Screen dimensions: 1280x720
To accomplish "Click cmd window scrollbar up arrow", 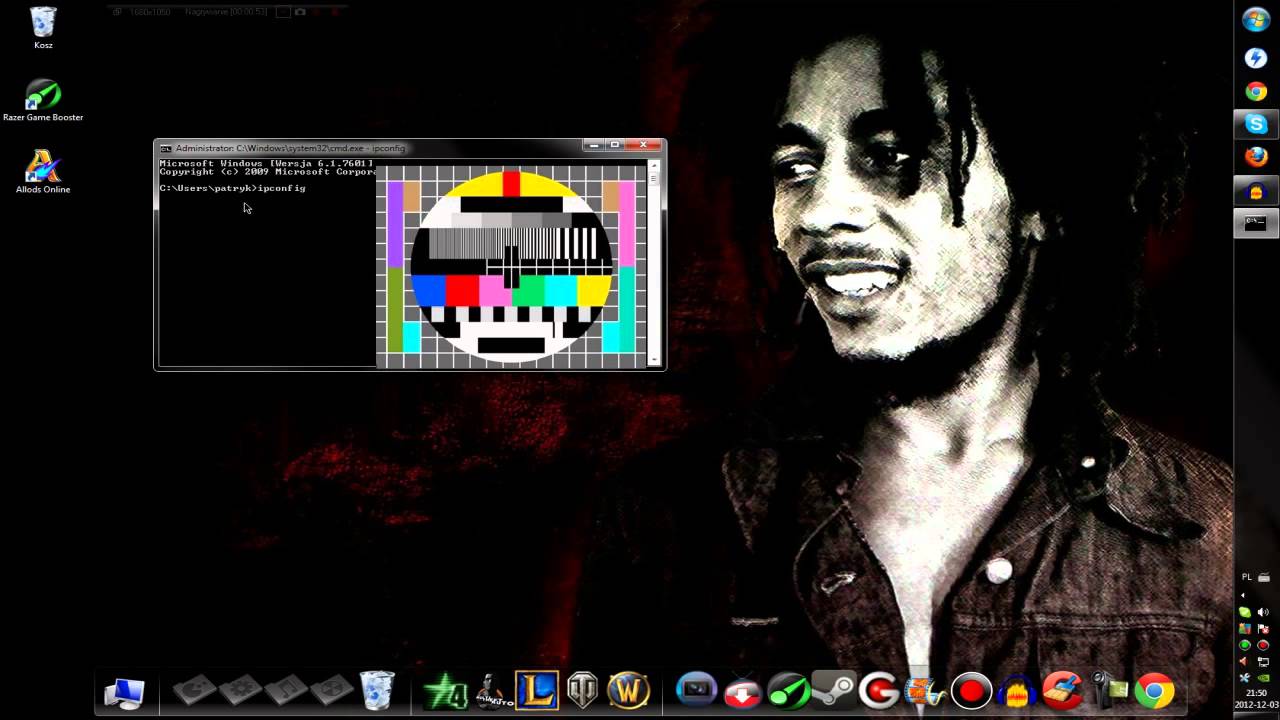I will [654, 165].
